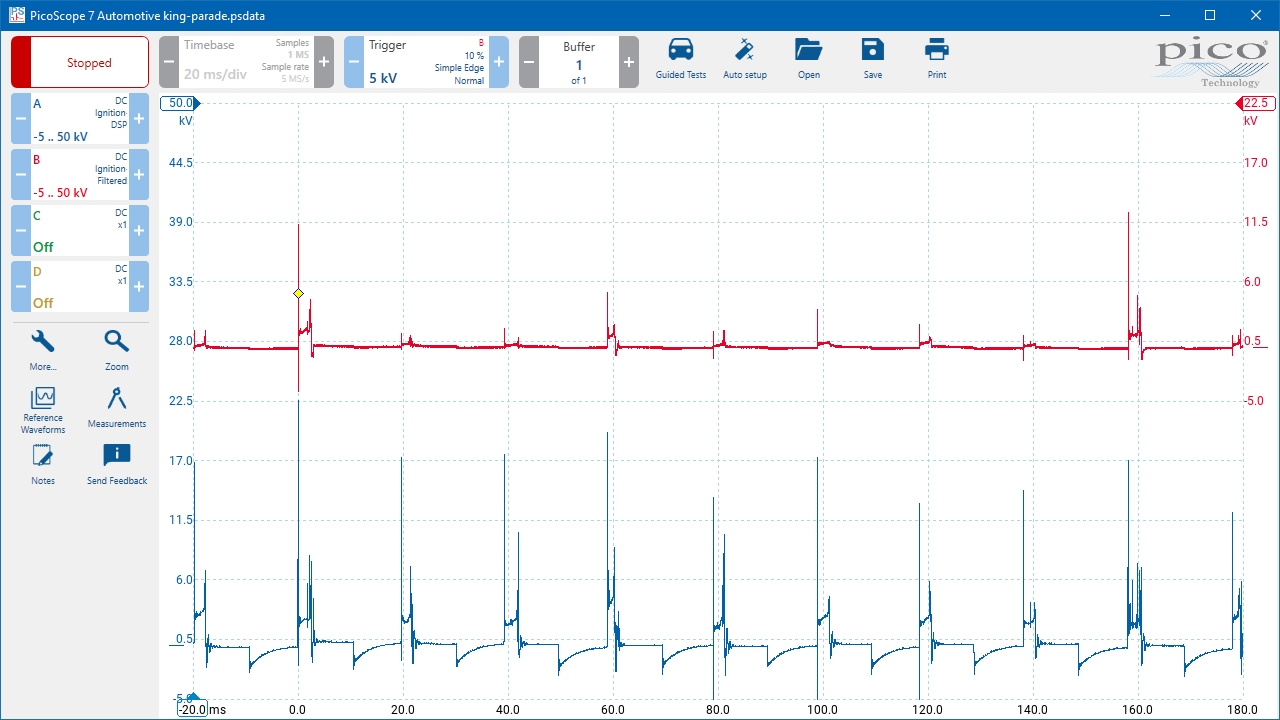Click the yellow trigger diamond marker
The image size is (1280, 720).
point(298,293)
